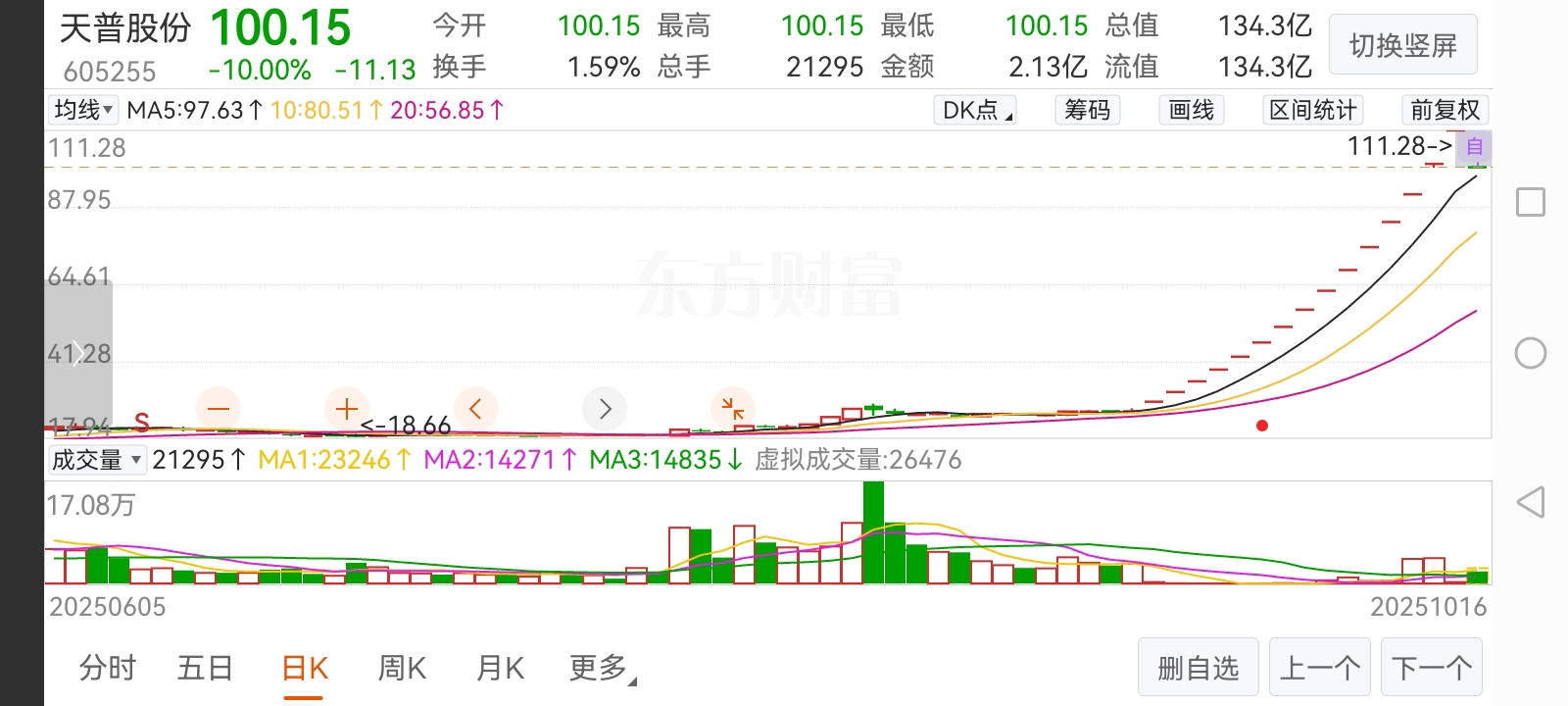Tap the change percent -10.00%
The height and width of the screenshot is (706, 1568).
click(260, 70)
